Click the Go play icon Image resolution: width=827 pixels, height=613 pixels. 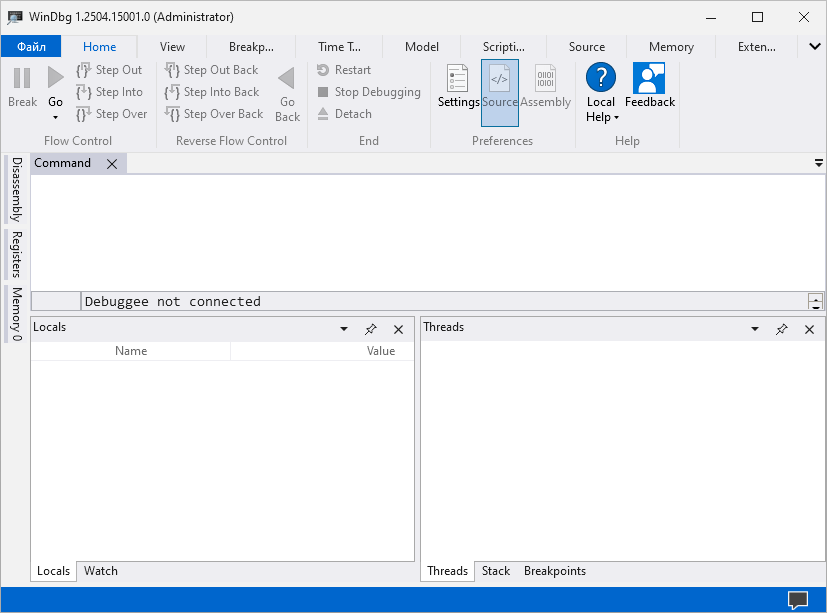55,78
